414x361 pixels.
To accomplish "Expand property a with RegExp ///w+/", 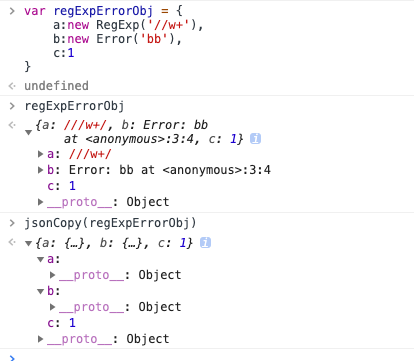I will [40, 154].
